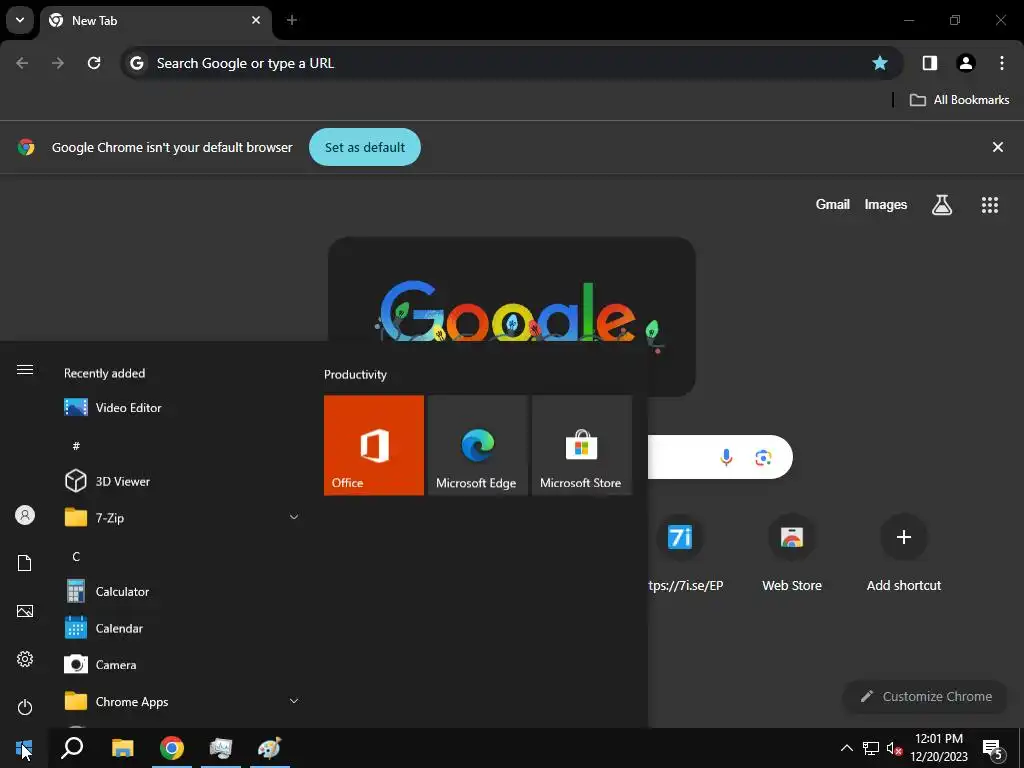
Task: Click the Recently added heading
Action: click(x=104, y=373)
